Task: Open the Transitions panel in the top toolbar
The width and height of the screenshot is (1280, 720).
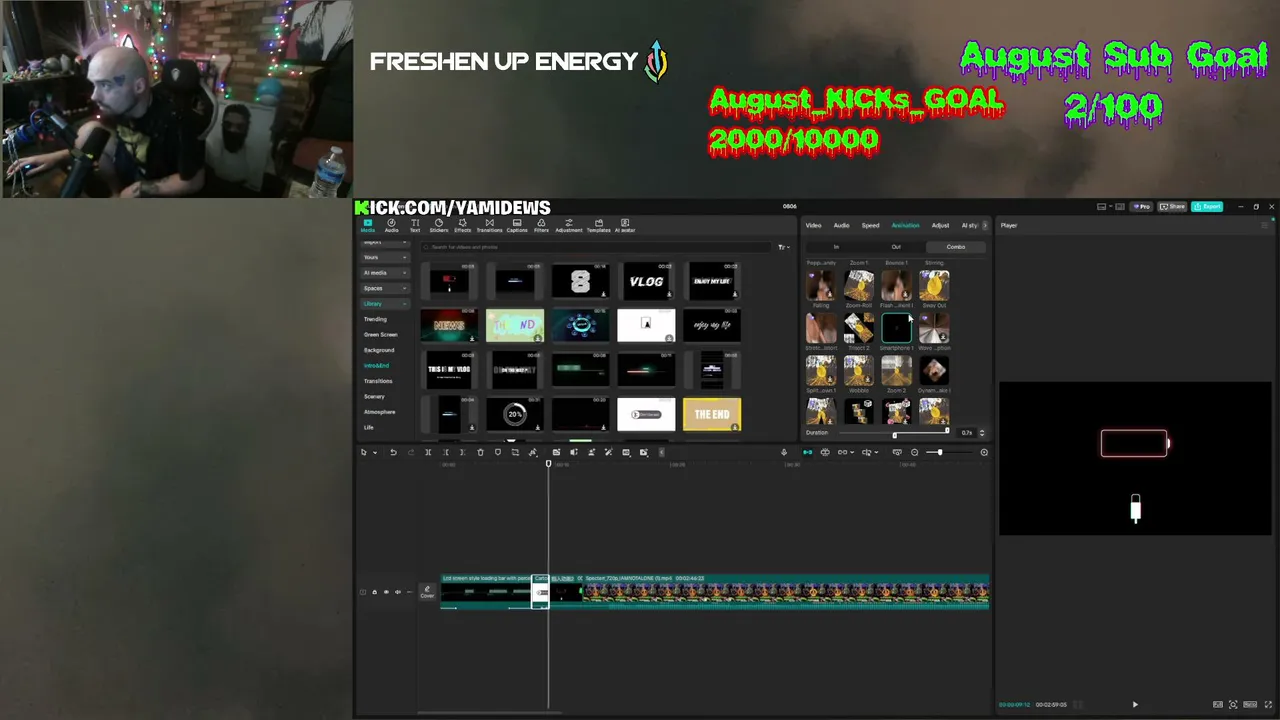Action: pyautogui.click(x=489, y=225)
